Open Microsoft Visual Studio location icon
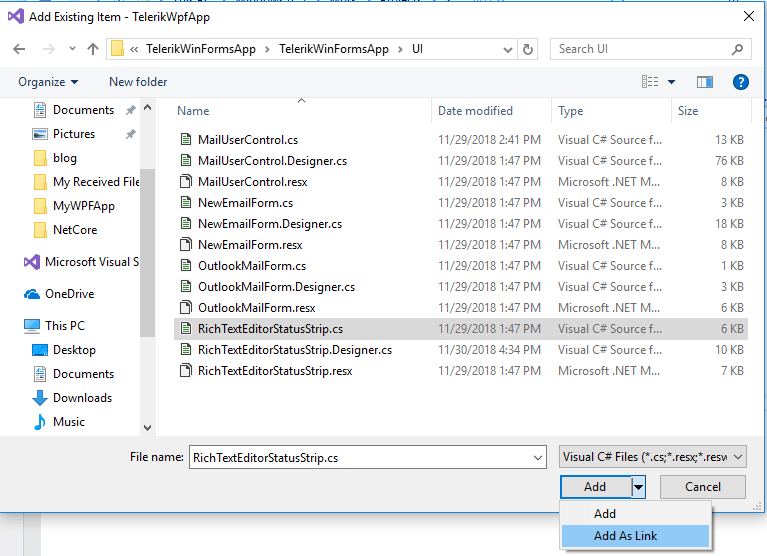The height and width of the screenshot is (556, 767). (32, 262)
